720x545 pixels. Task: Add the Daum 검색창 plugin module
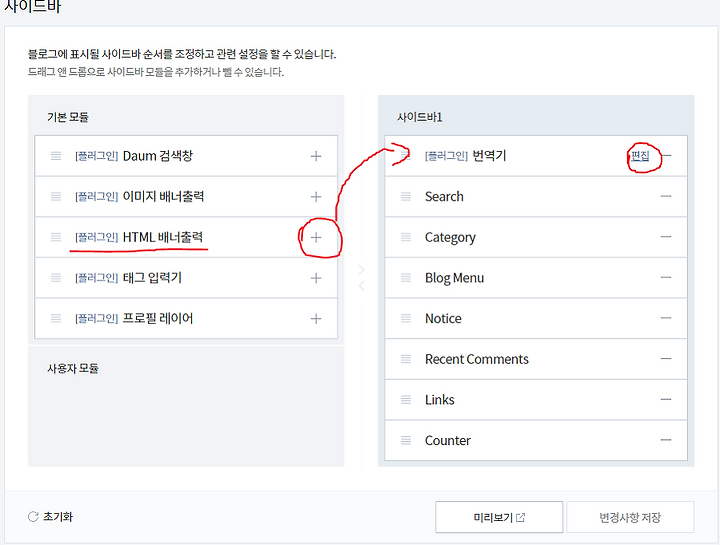click(x=316, y=156)
